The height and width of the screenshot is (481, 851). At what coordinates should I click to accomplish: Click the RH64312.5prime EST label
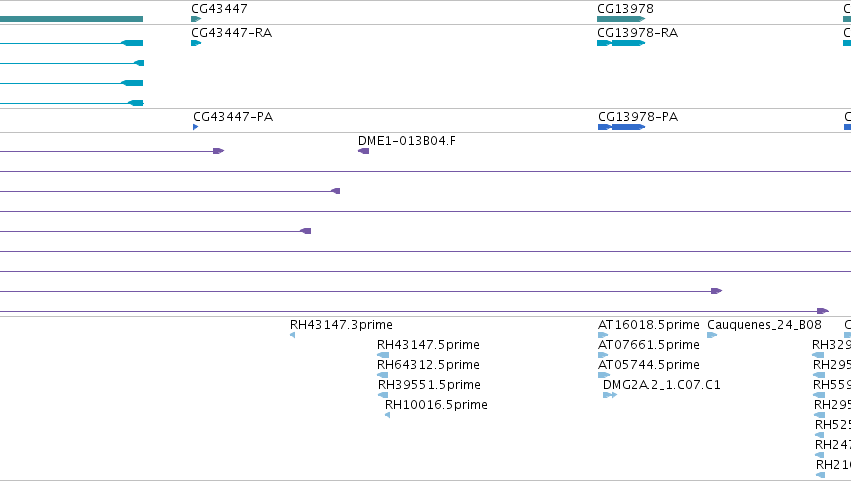pyautogui.click(x=428, y=365)
